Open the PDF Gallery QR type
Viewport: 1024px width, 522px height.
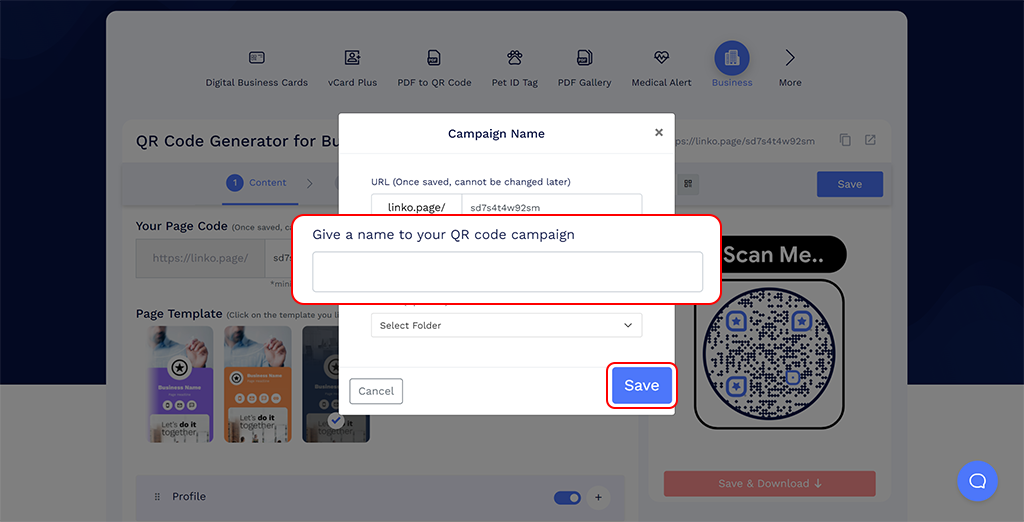(x=584, y=58)
